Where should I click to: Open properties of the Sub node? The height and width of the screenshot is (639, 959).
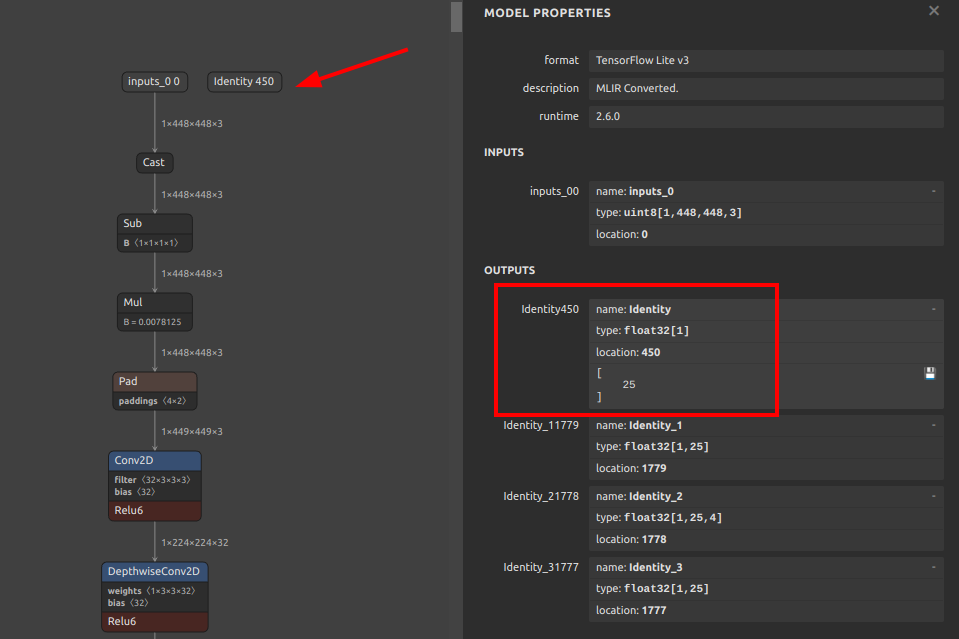154,223
